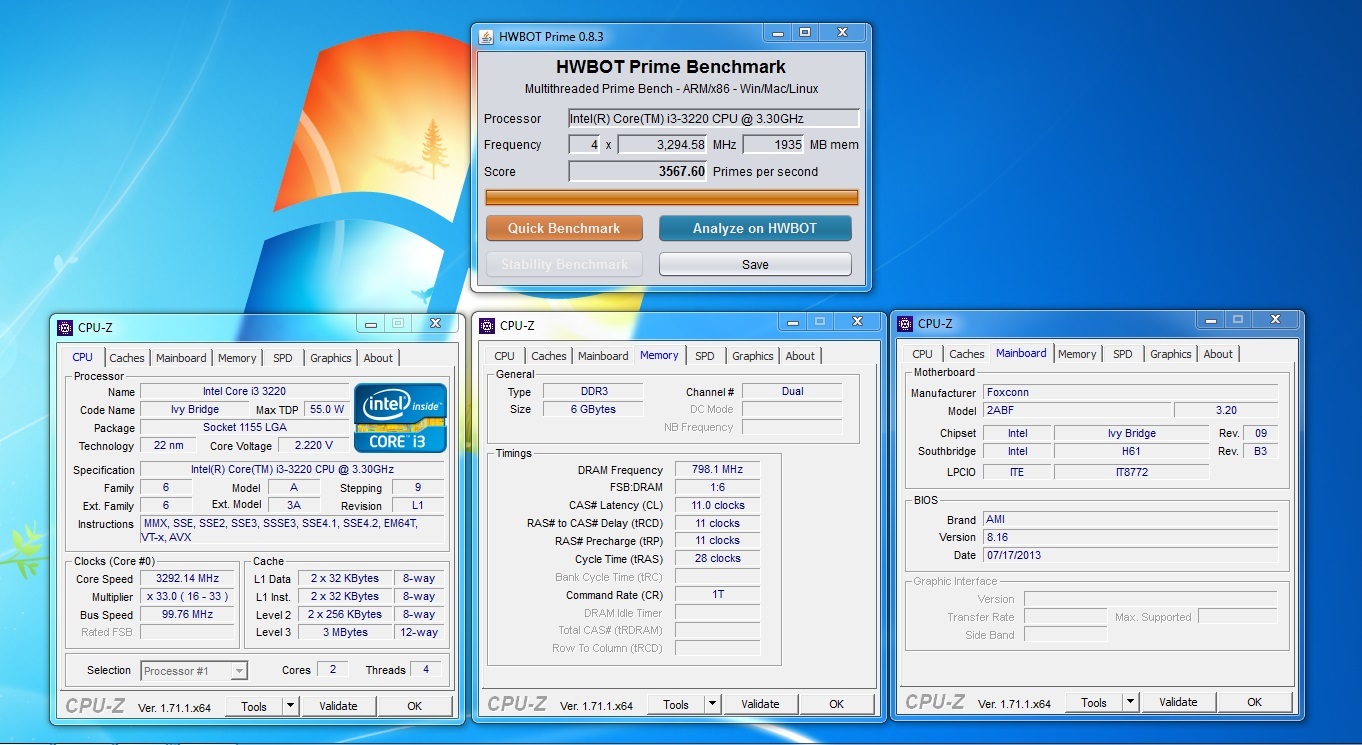
Task: Switch to CPU tab in Memory window
Action: pos(505,356)
